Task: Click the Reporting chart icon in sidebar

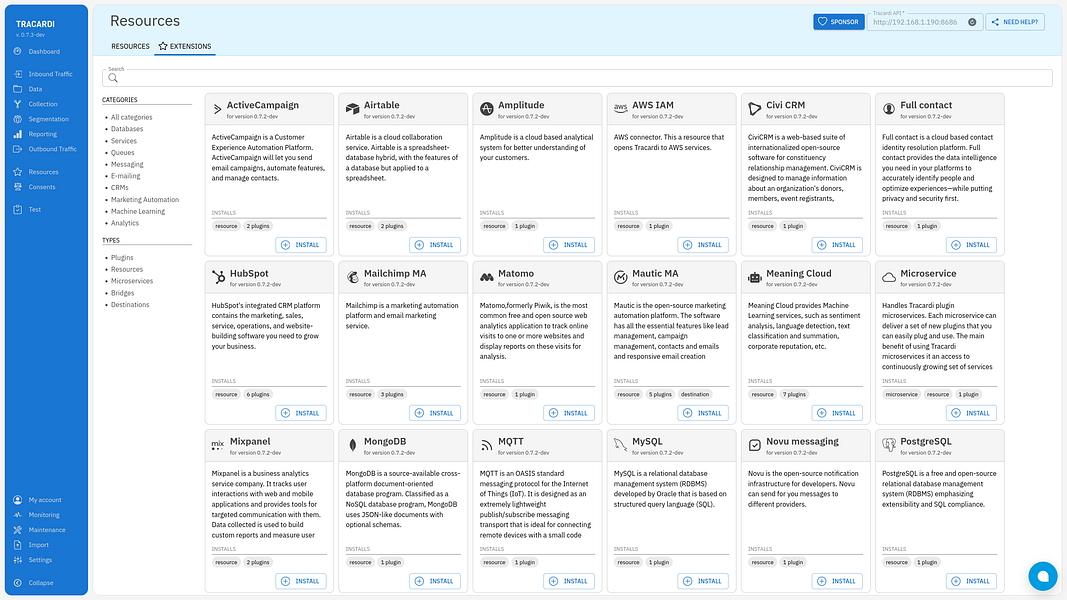Action: click(x=18, y=134)
